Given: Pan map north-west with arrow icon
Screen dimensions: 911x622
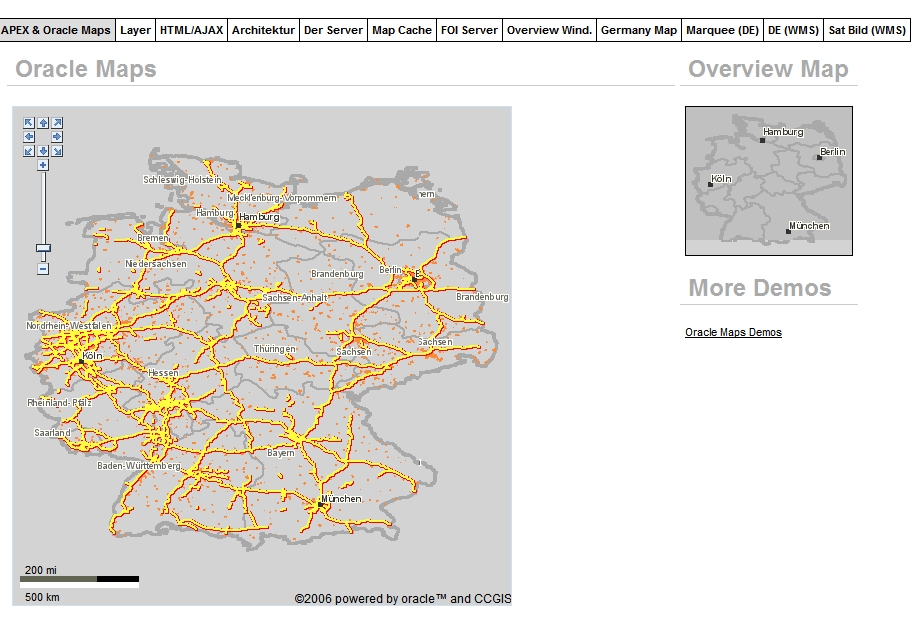Looking at the screenshot, I should tap(29, 123).
